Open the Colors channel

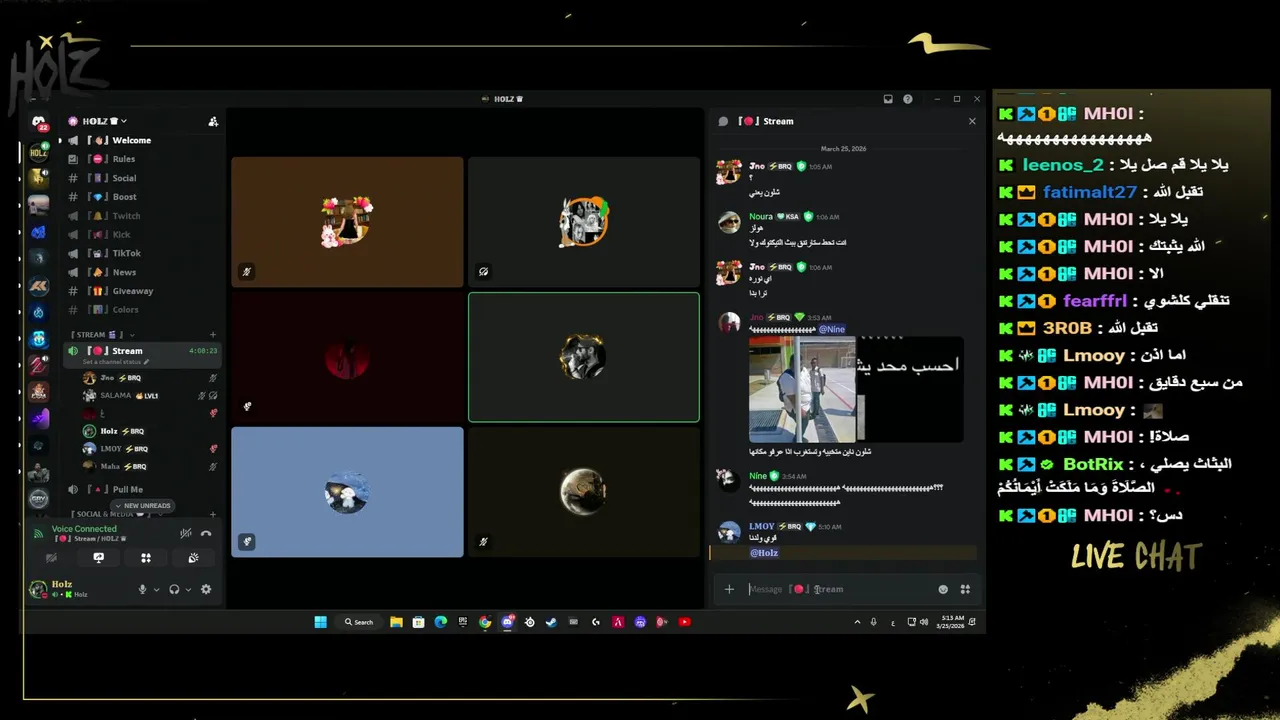coord(142,310)
